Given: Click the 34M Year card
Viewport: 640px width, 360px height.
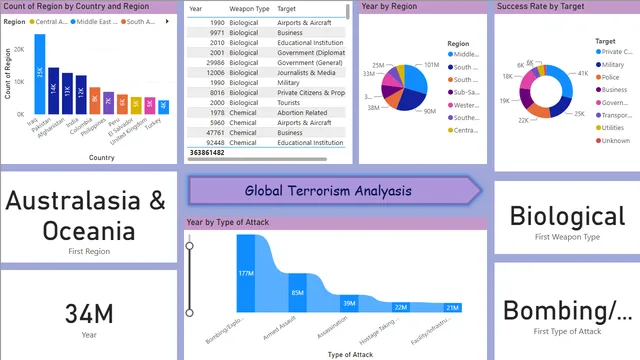Looking at the screenshot, I should tap(89, 315).
